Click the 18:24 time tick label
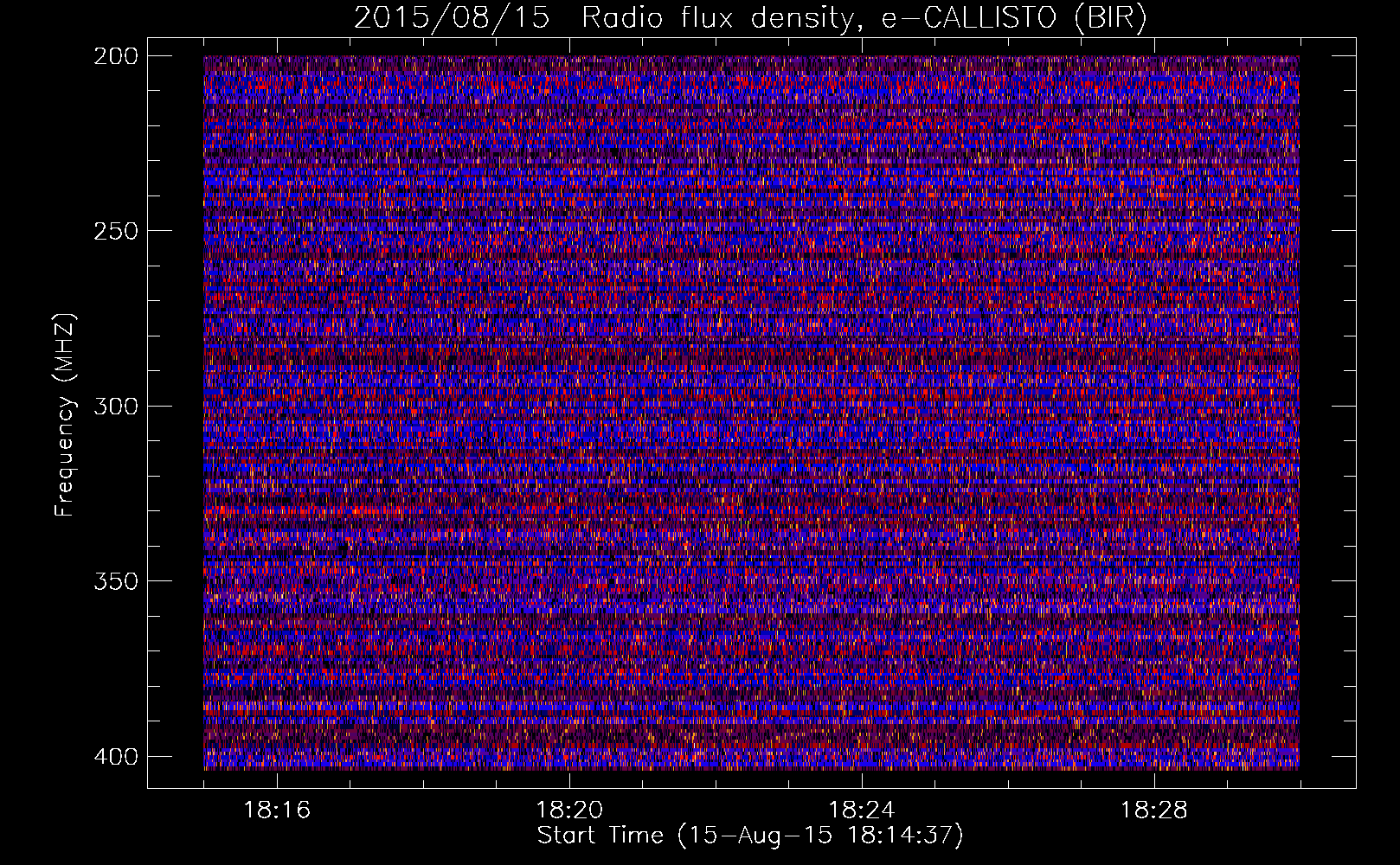This screenshot has height=865, width=1400. [x=862, y=811]
